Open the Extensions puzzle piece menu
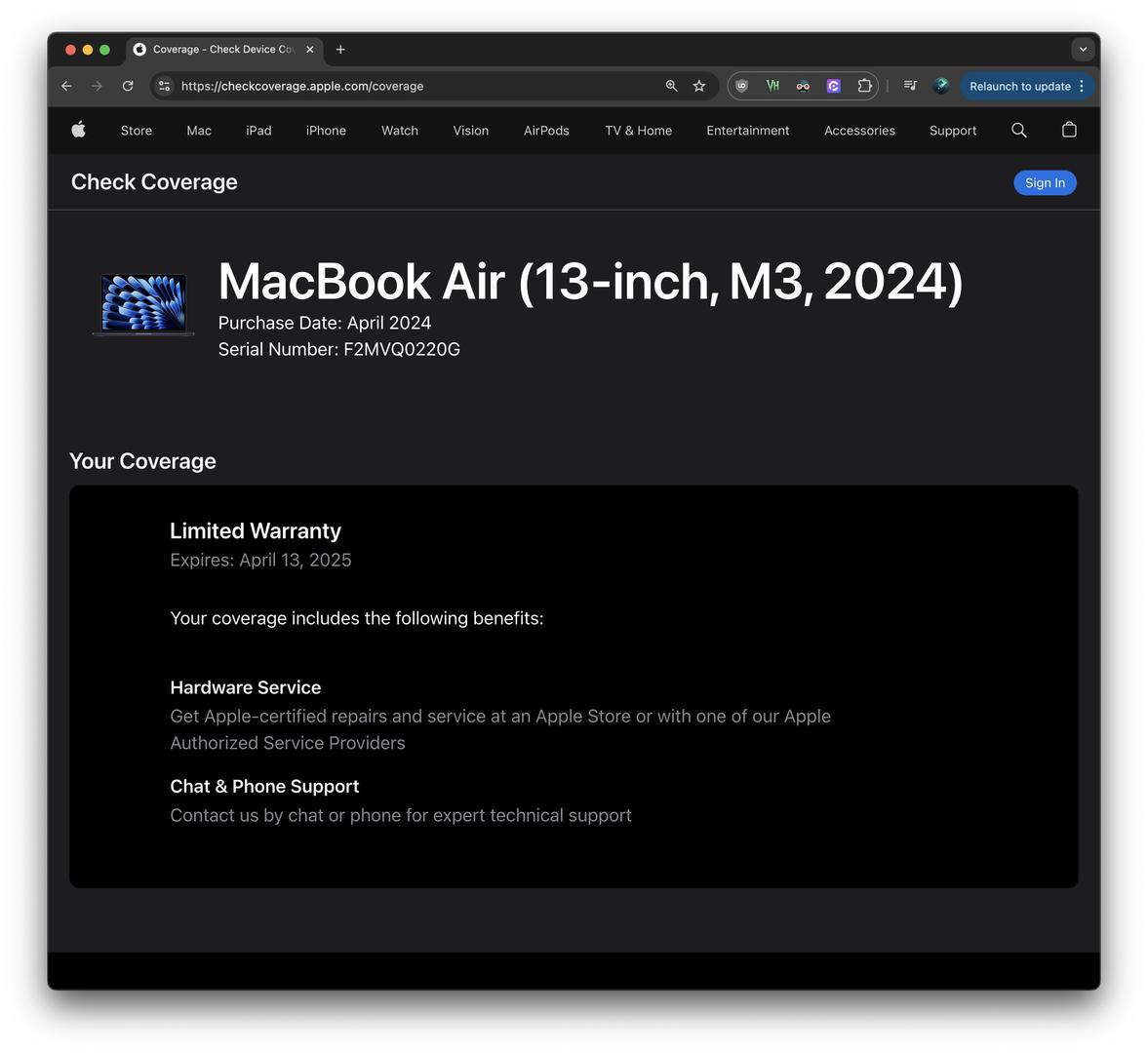The width and height of the screenshot is (1148, 1053). [x=864, y=86]
